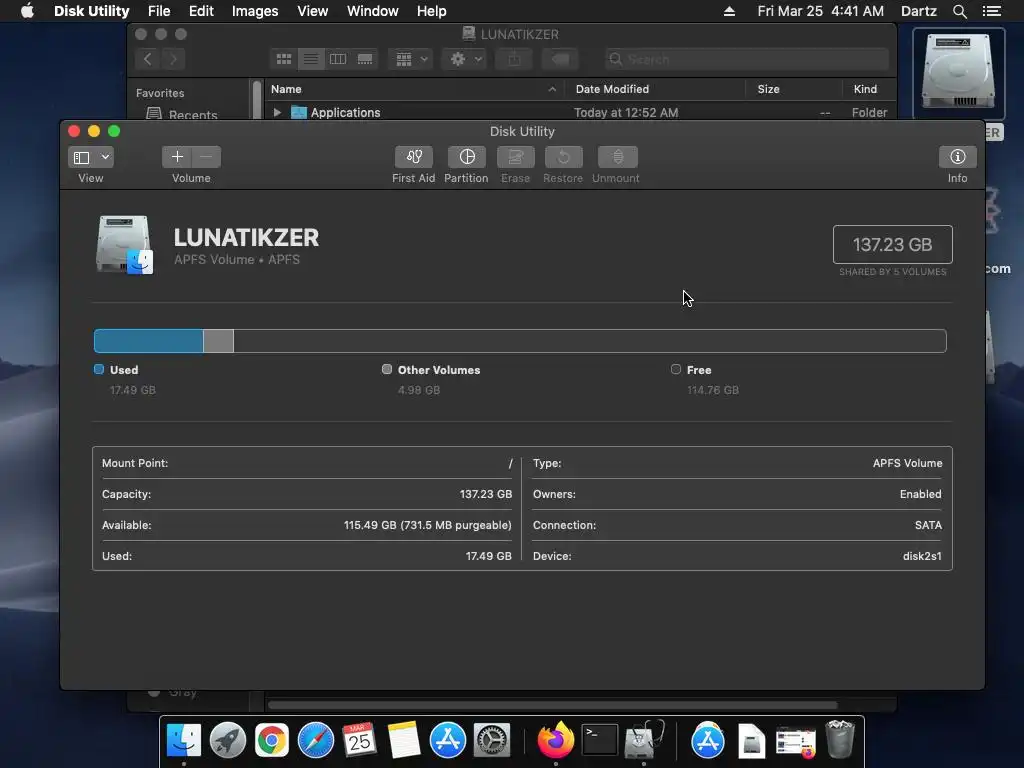The width and height of the screenshot is (1024, 768).
Task: Switch Finder to column view
Action: click(x=338, y=59)
